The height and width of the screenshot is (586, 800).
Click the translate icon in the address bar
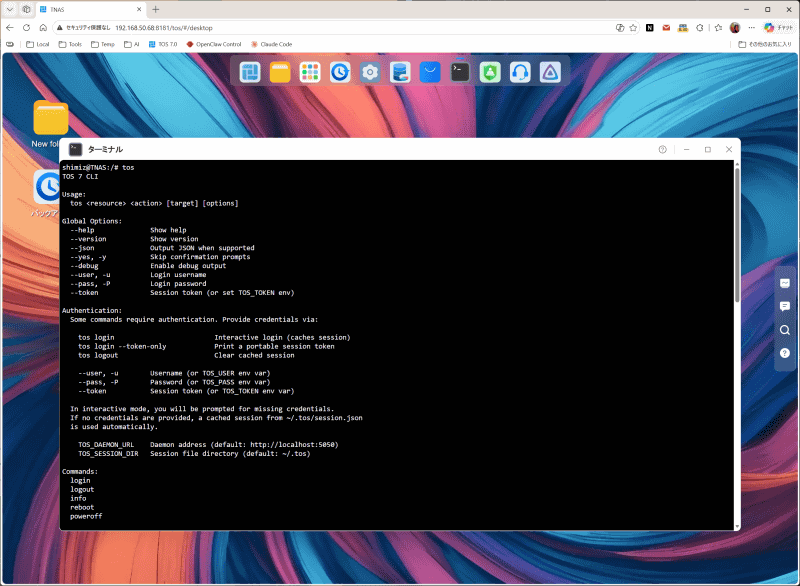pos(620,28)
